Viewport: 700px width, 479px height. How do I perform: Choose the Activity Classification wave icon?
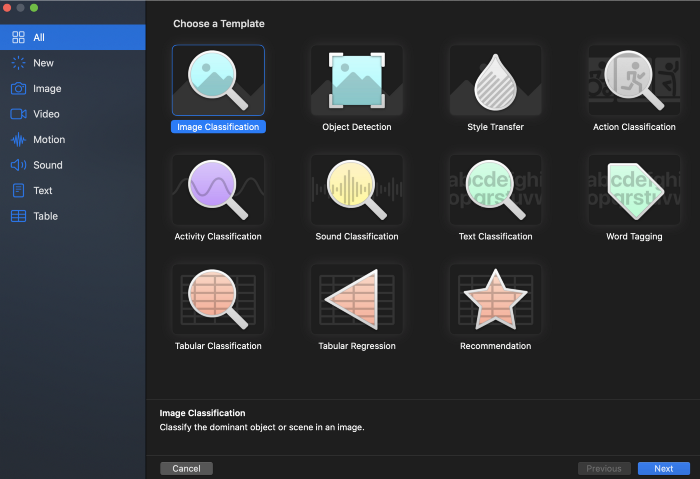click(x=218, y=190)
